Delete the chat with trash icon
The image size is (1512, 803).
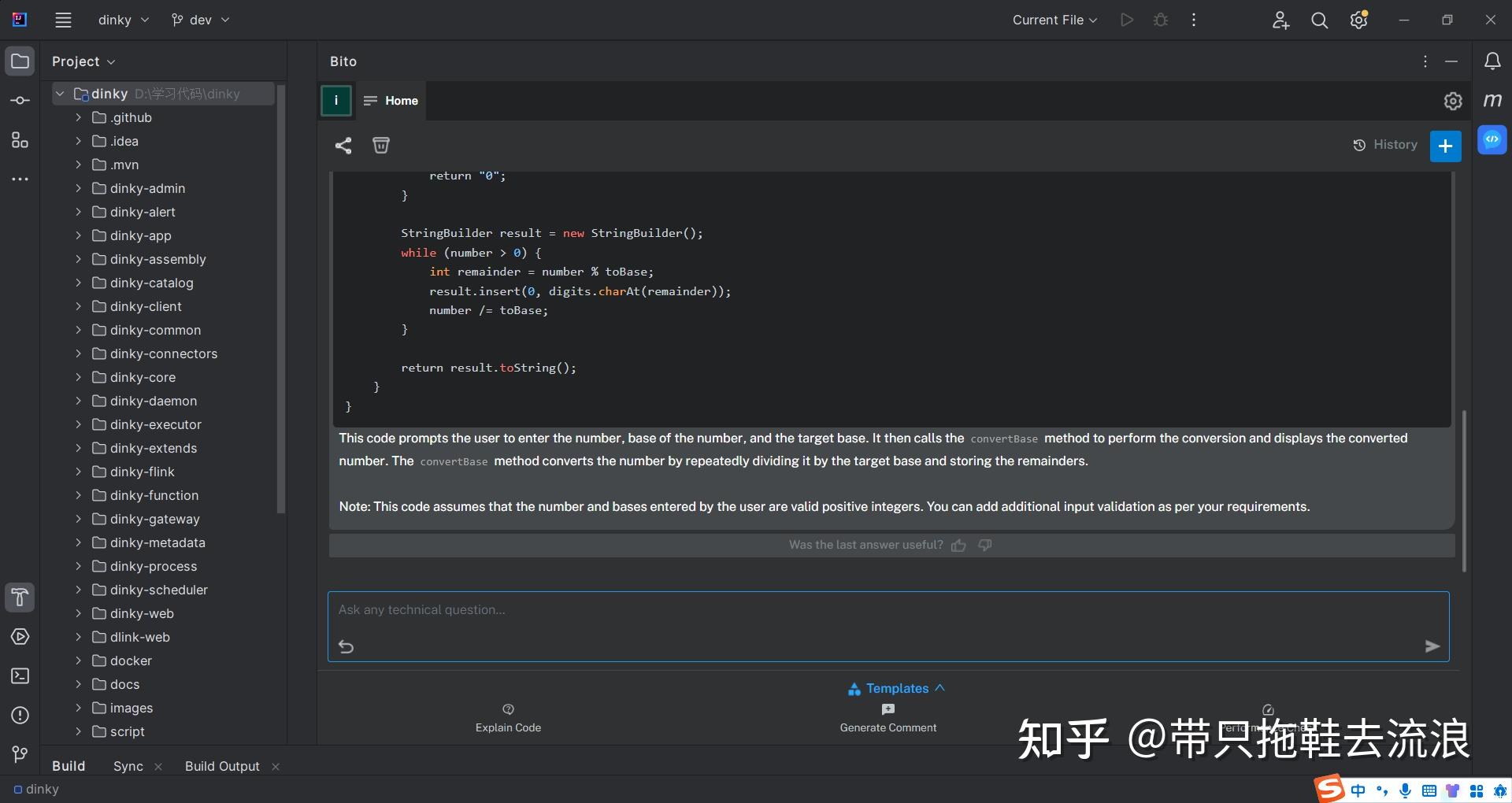click(x=381, y=146)
